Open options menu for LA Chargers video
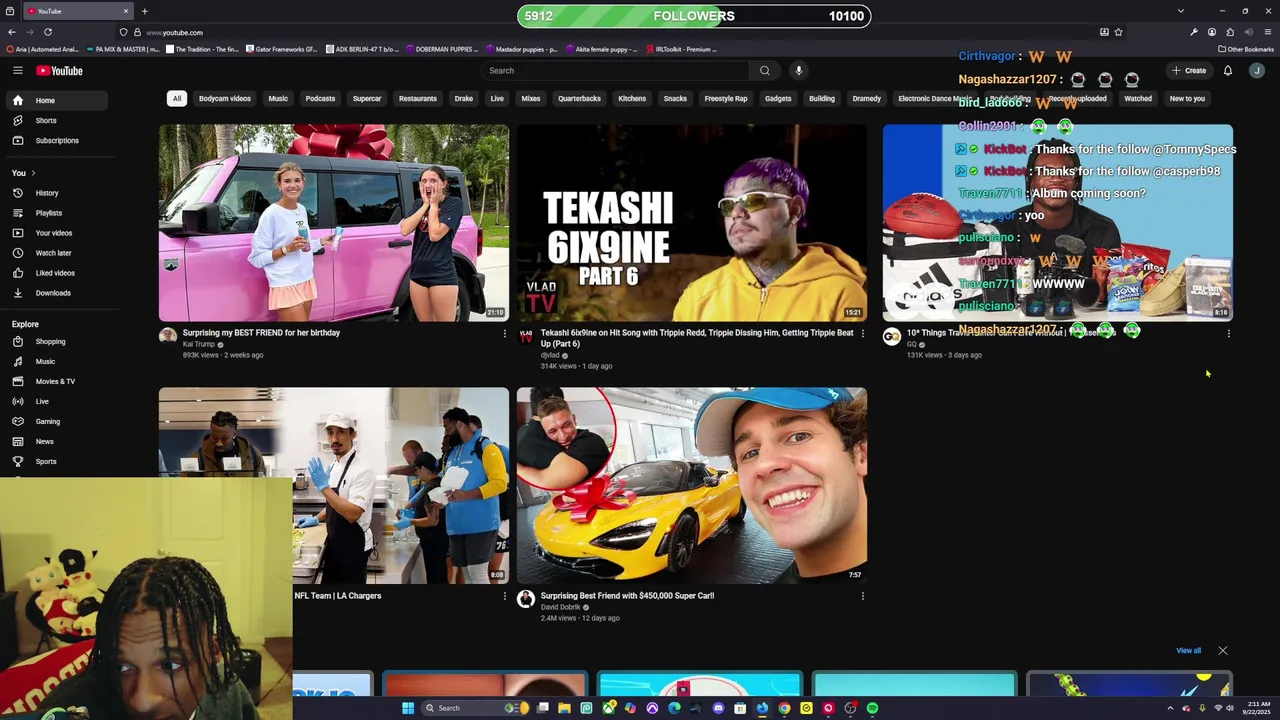 coord(504,596)
